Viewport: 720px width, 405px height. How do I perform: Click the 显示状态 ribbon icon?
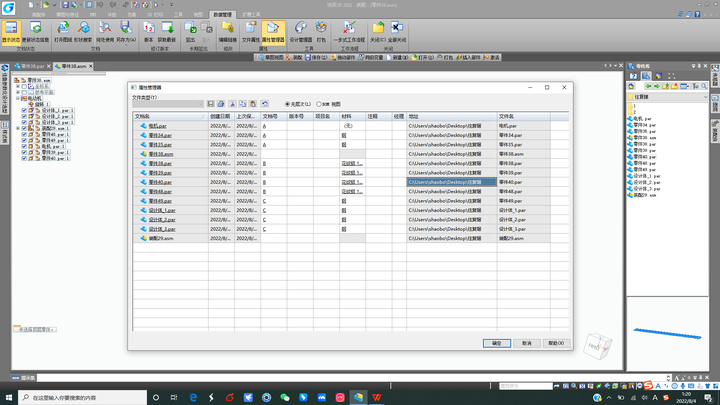click(x=11, y=32)
